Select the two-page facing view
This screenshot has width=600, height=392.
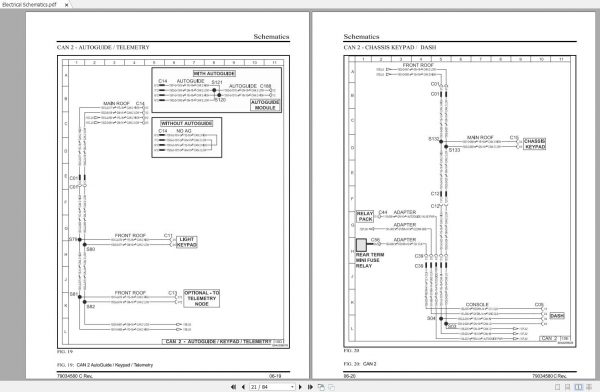(579, 387)
